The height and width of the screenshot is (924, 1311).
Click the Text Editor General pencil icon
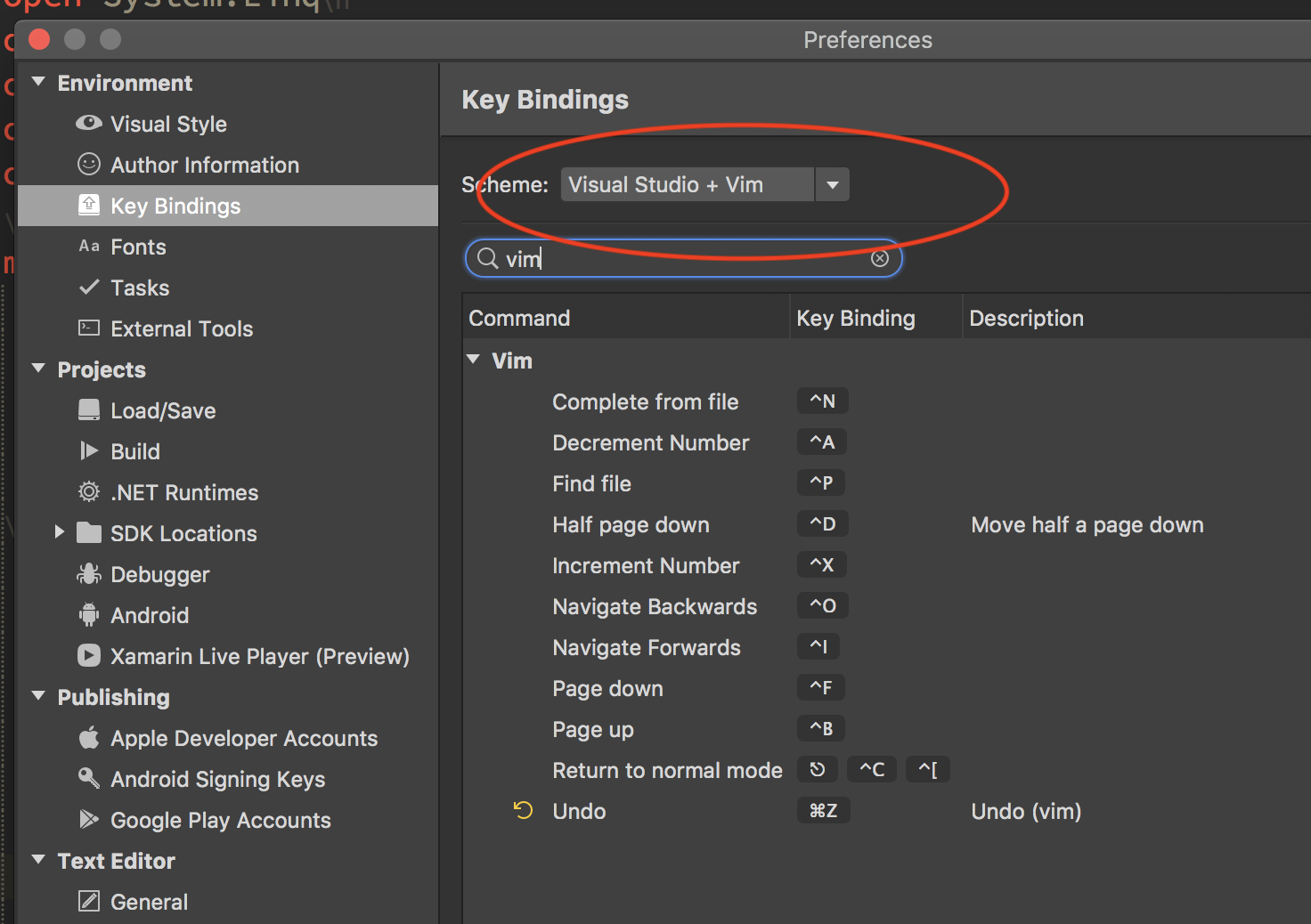pyautogui.click(x=89, y=901)
